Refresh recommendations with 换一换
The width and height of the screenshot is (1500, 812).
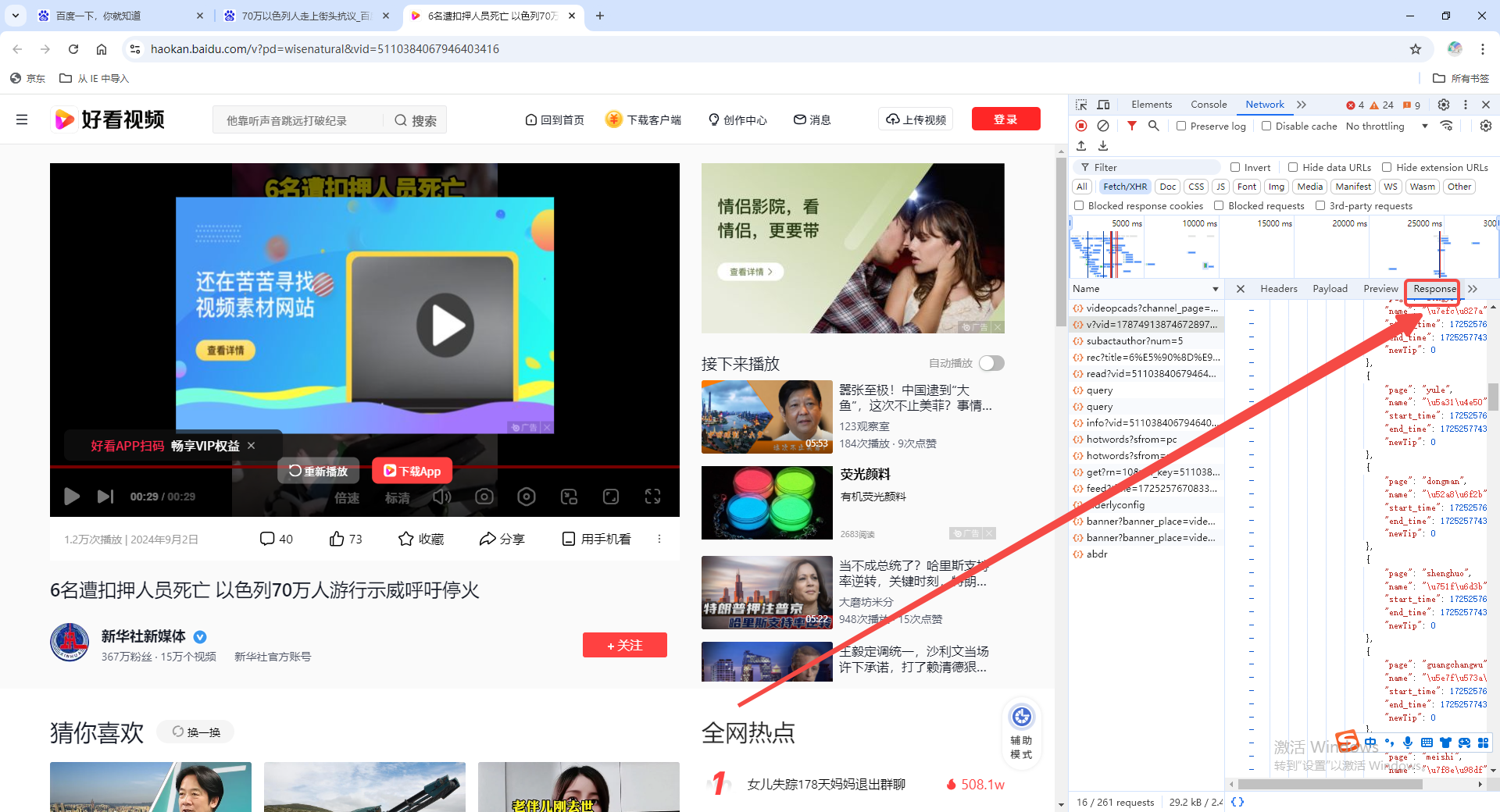tap(196, 732)
